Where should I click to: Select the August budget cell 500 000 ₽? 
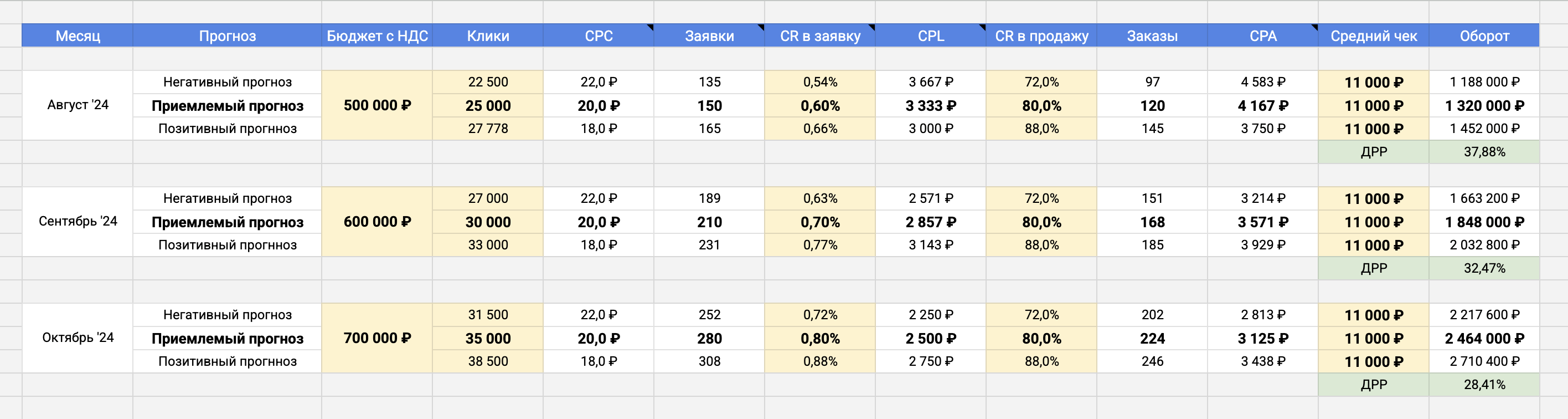(x=377, y=105)
